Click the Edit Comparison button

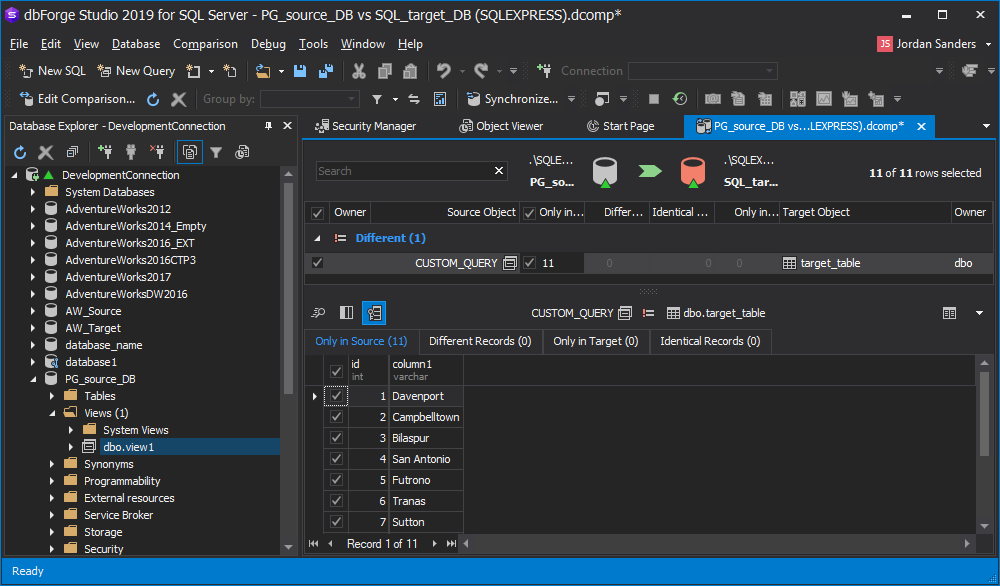[77, 99]
